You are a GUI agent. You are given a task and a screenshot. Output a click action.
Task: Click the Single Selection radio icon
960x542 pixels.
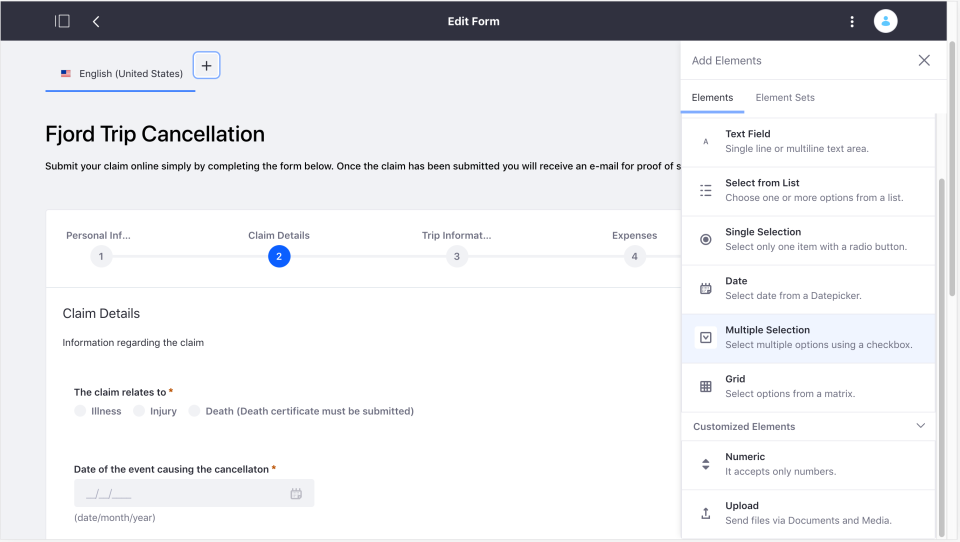point(706,239)
